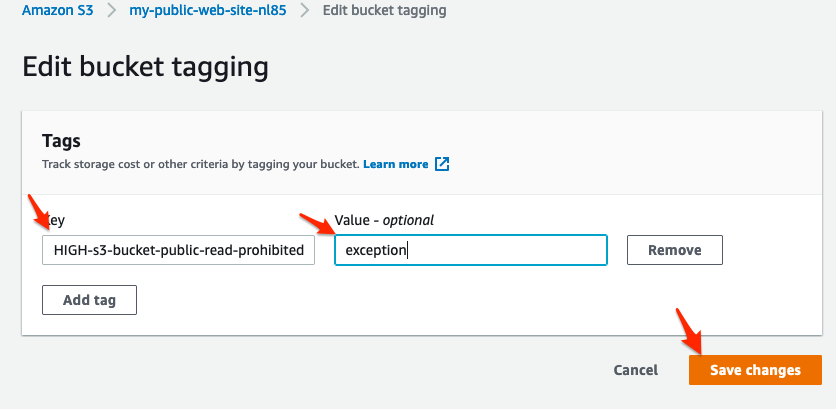This screenshot has height=409, width=836.
Task: Remove the HIGH-s3-bucket-public-read-prohibited tag
Action: (674, 250)
